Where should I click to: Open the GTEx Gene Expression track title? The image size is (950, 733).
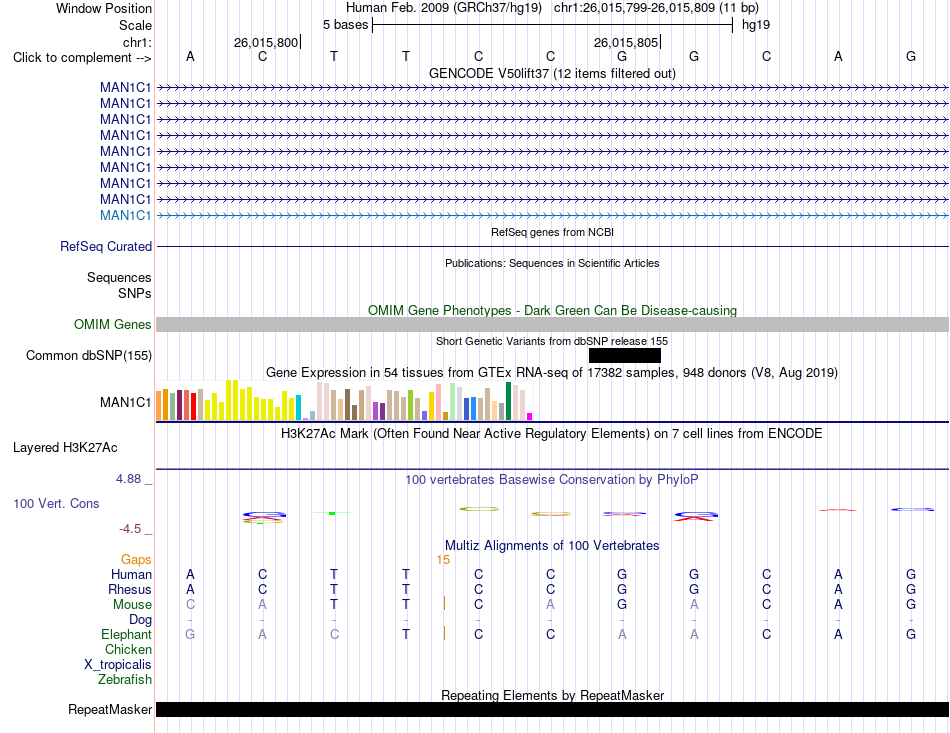[552, 373]
